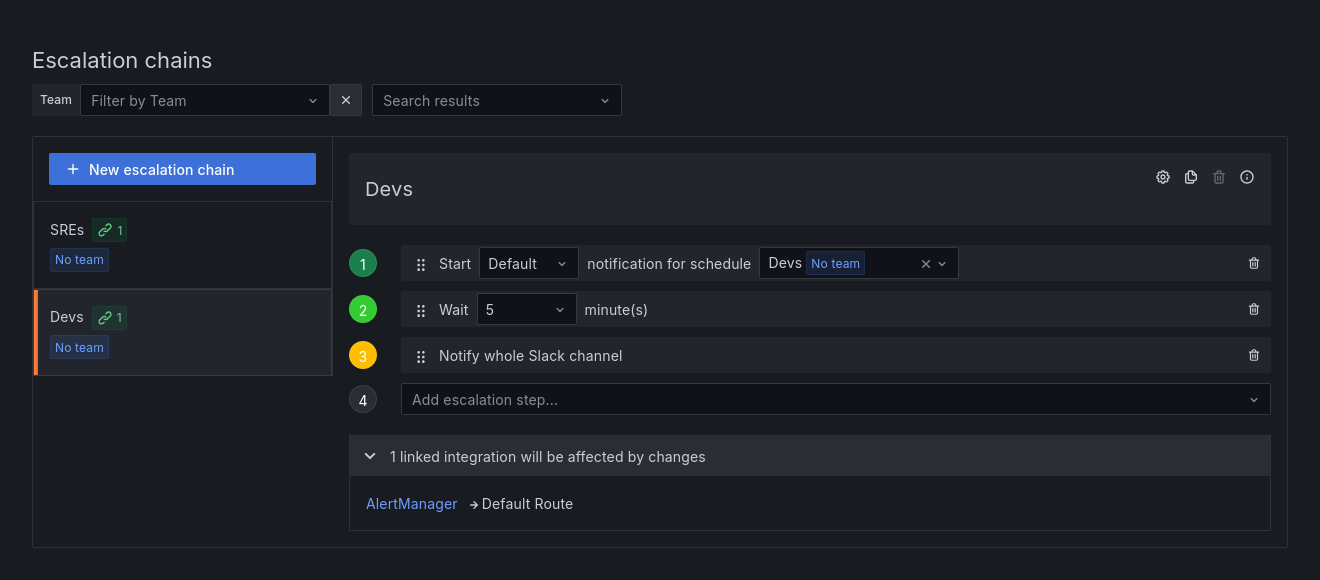
Task: Select the SREs escalation chain
Action: [x=66, y=229]
